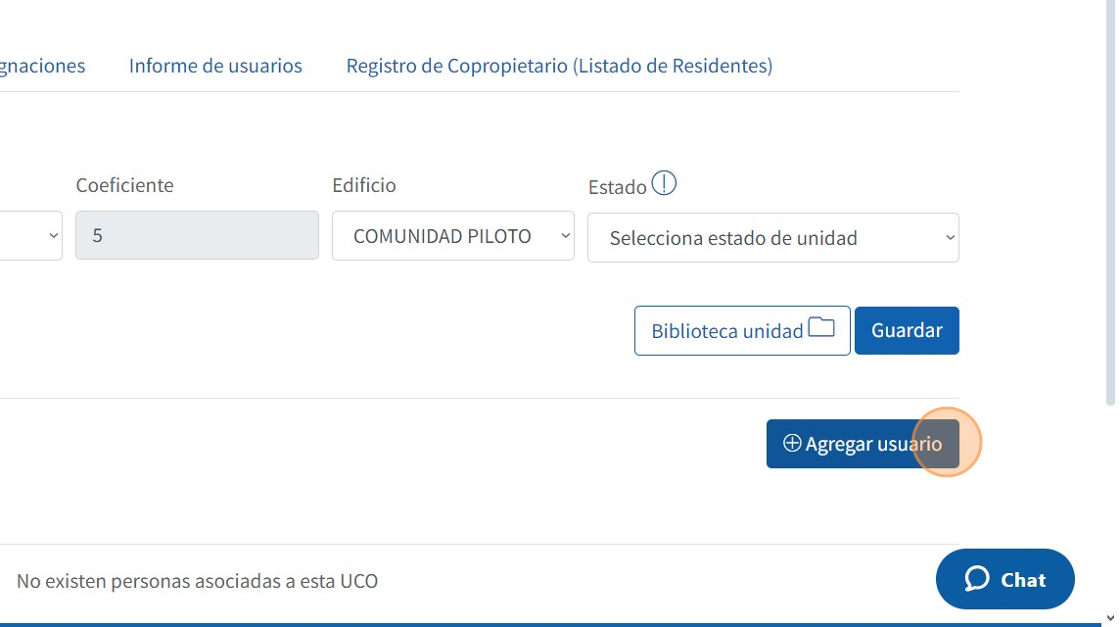Click the info icon beside Estado
The width and height of the screenshot is (1120, 627).
[664, 184]
